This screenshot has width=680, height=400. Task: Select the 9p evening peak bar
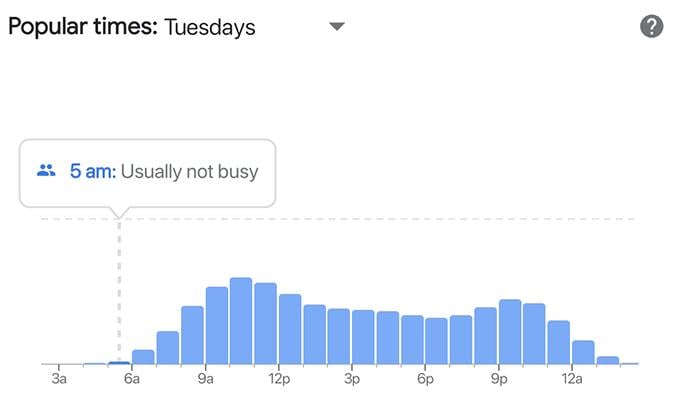click(x=510, y=331)
